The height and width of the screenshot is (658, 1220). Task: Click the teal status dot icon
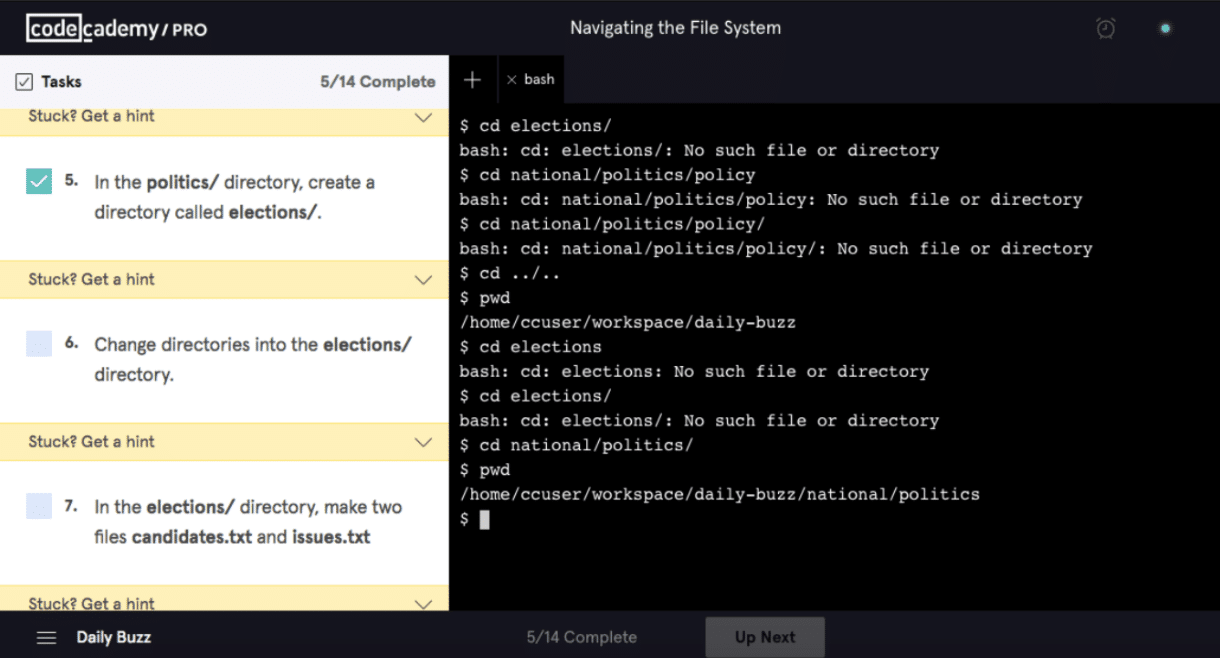(1165, 28)
